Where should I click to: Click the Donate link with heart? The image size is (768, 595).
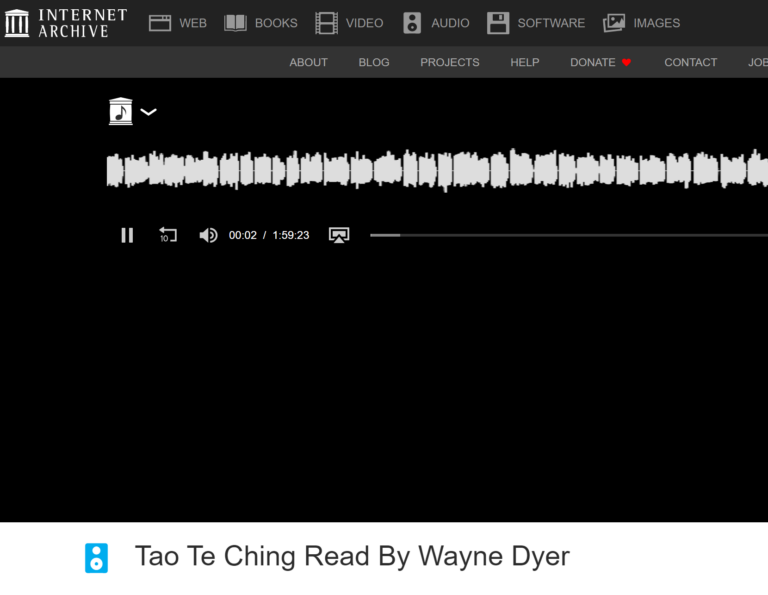pos(600,62)
